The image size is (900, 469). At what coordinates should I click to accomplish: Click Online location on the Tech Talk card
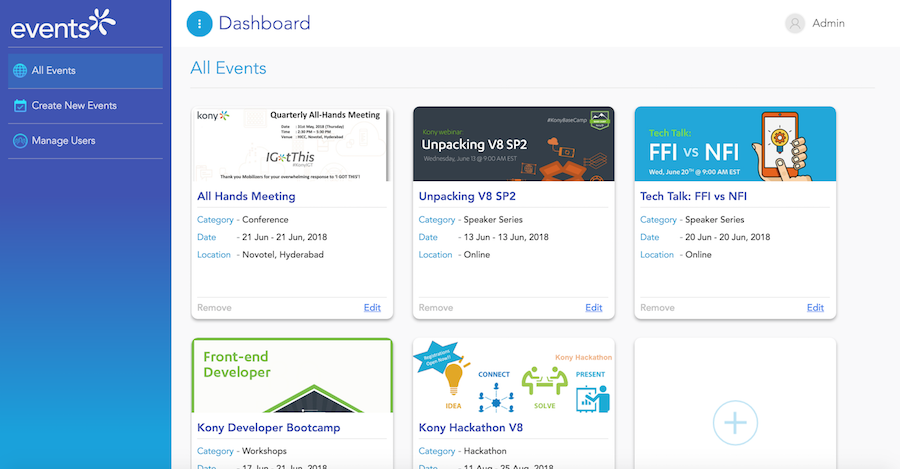tap(699, 255)
